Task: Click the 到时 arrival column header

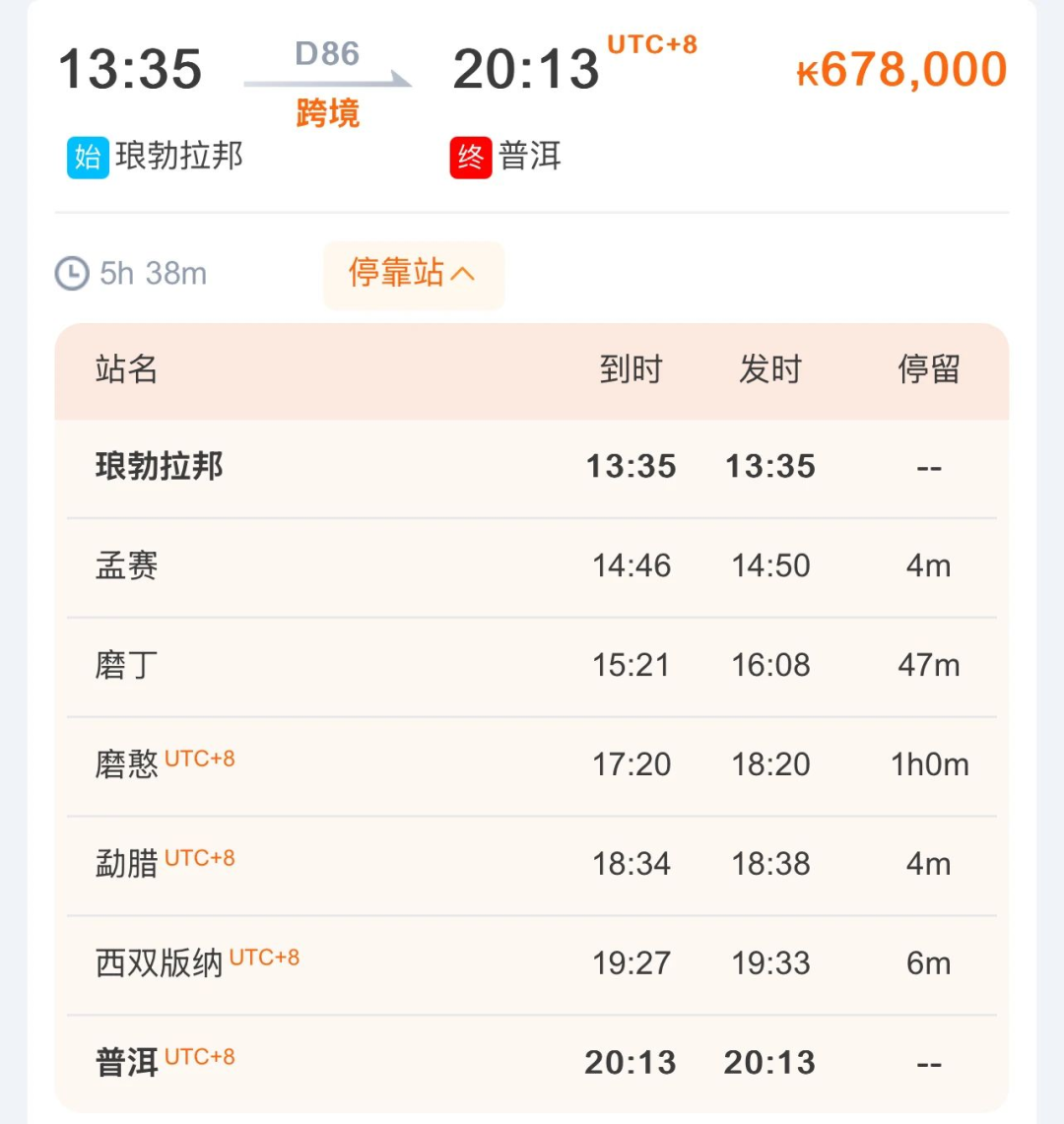Action: pos(631,369)
